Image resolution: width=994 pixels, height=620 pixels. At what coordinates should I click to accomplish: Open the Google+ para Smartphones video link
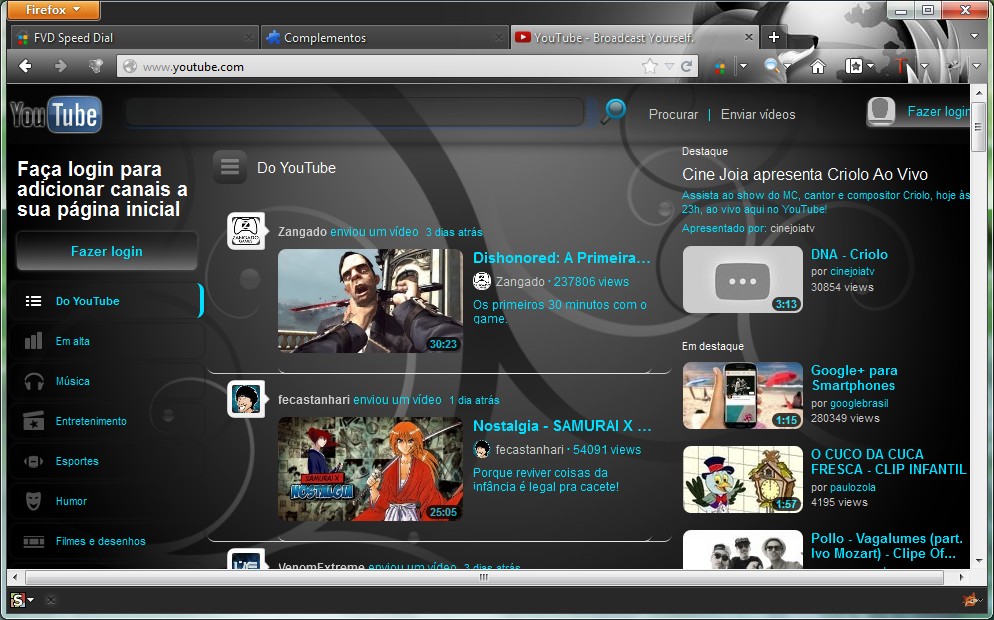[854, 378]
